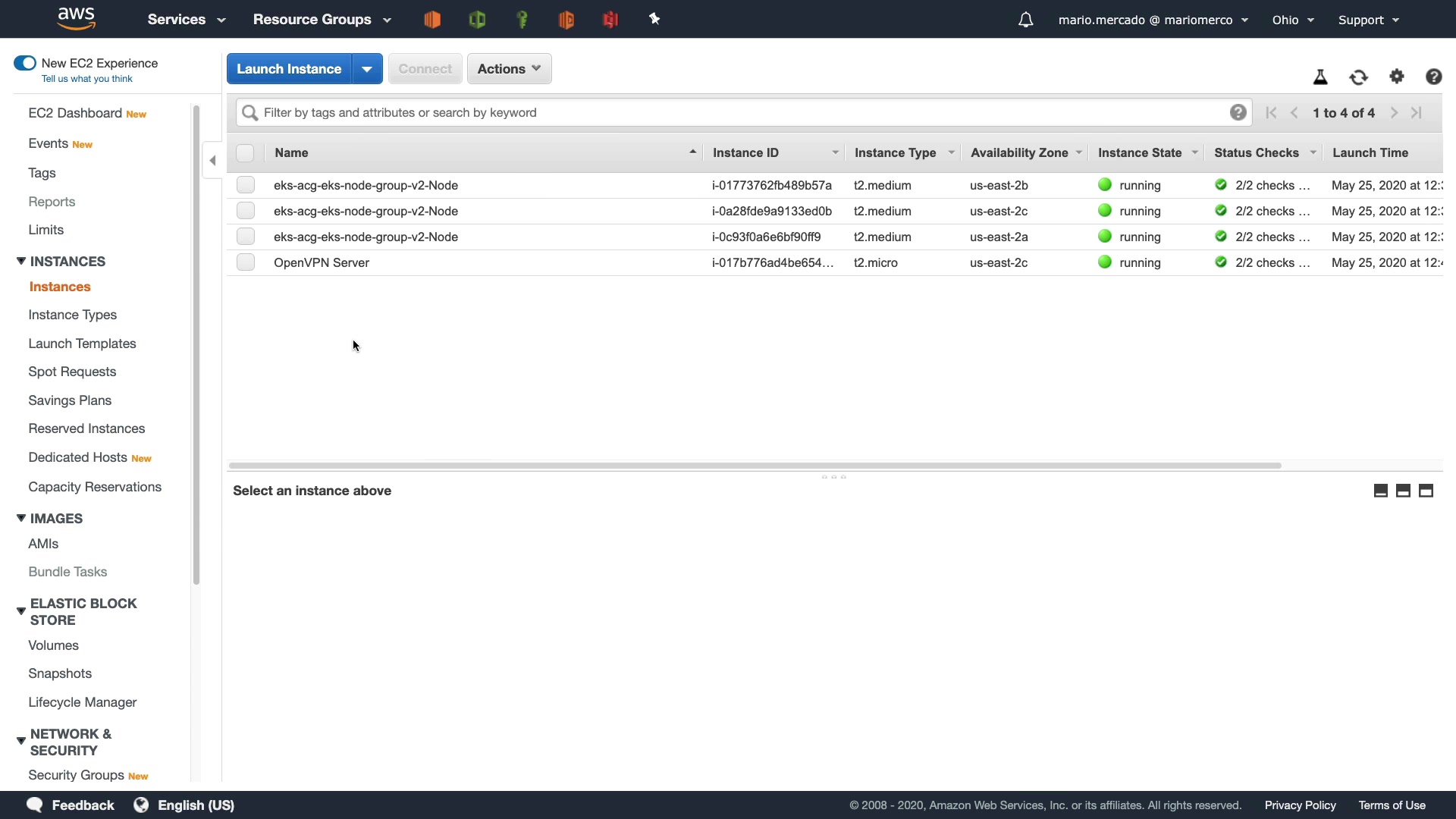Open the Actions dropdown
1456x819 pixels.
pos(509,69)
